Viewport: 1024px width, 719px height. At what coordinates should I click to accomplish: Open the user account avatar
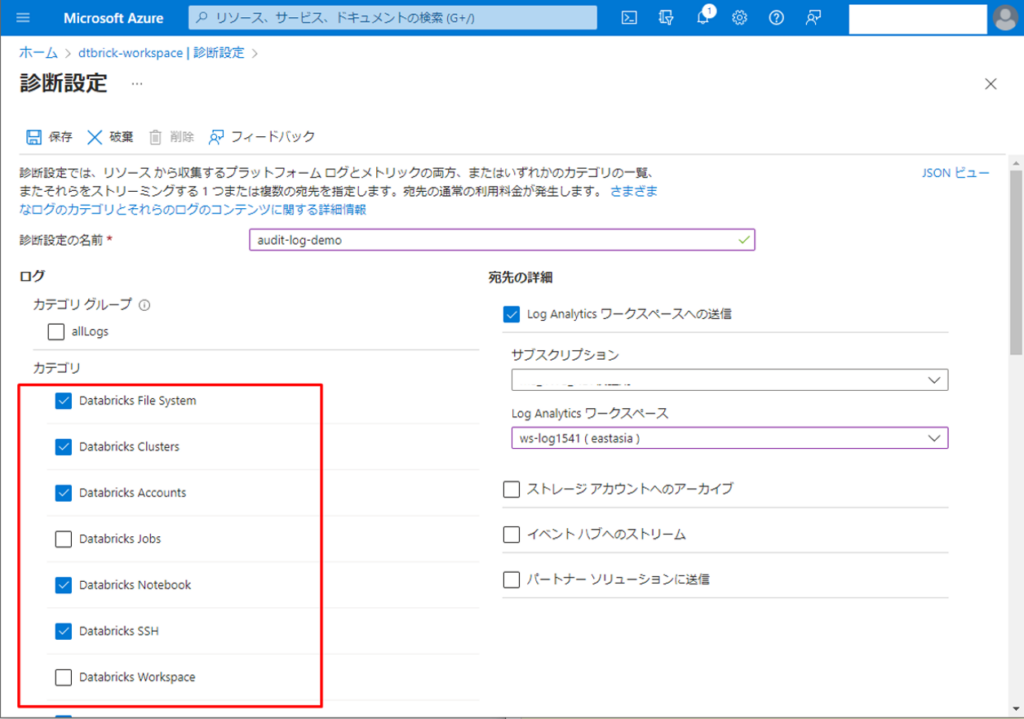click(x=1005, y=18)
